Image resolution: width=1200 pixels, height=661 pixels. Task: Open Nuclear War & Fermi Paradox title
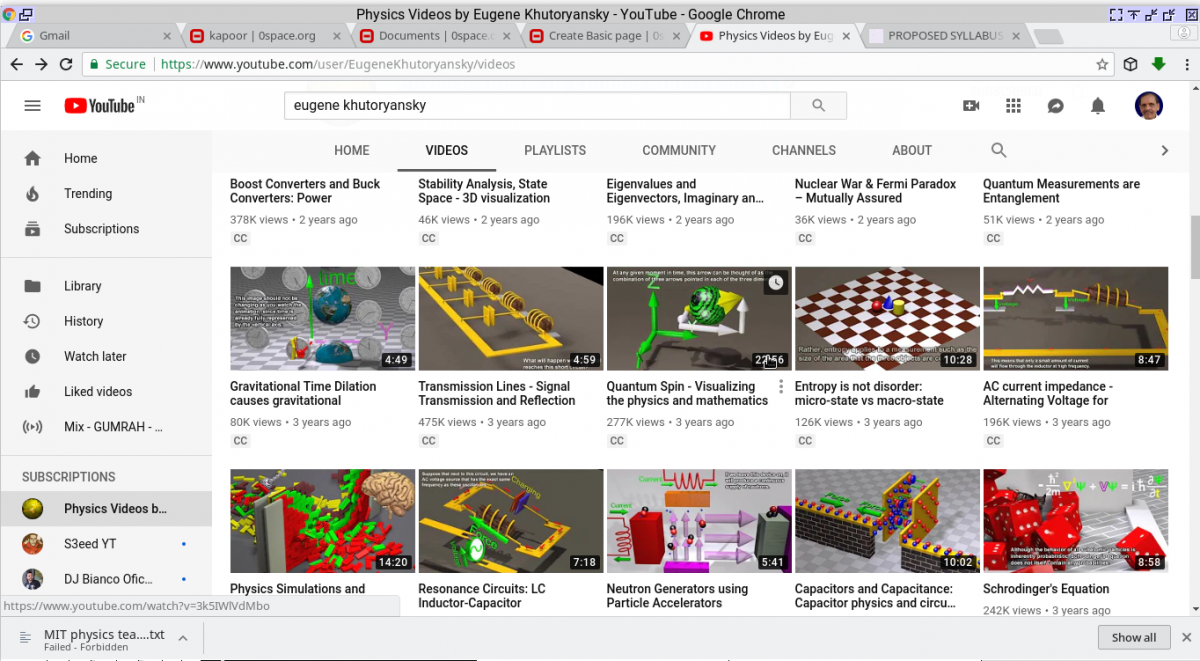coord(875,191)
